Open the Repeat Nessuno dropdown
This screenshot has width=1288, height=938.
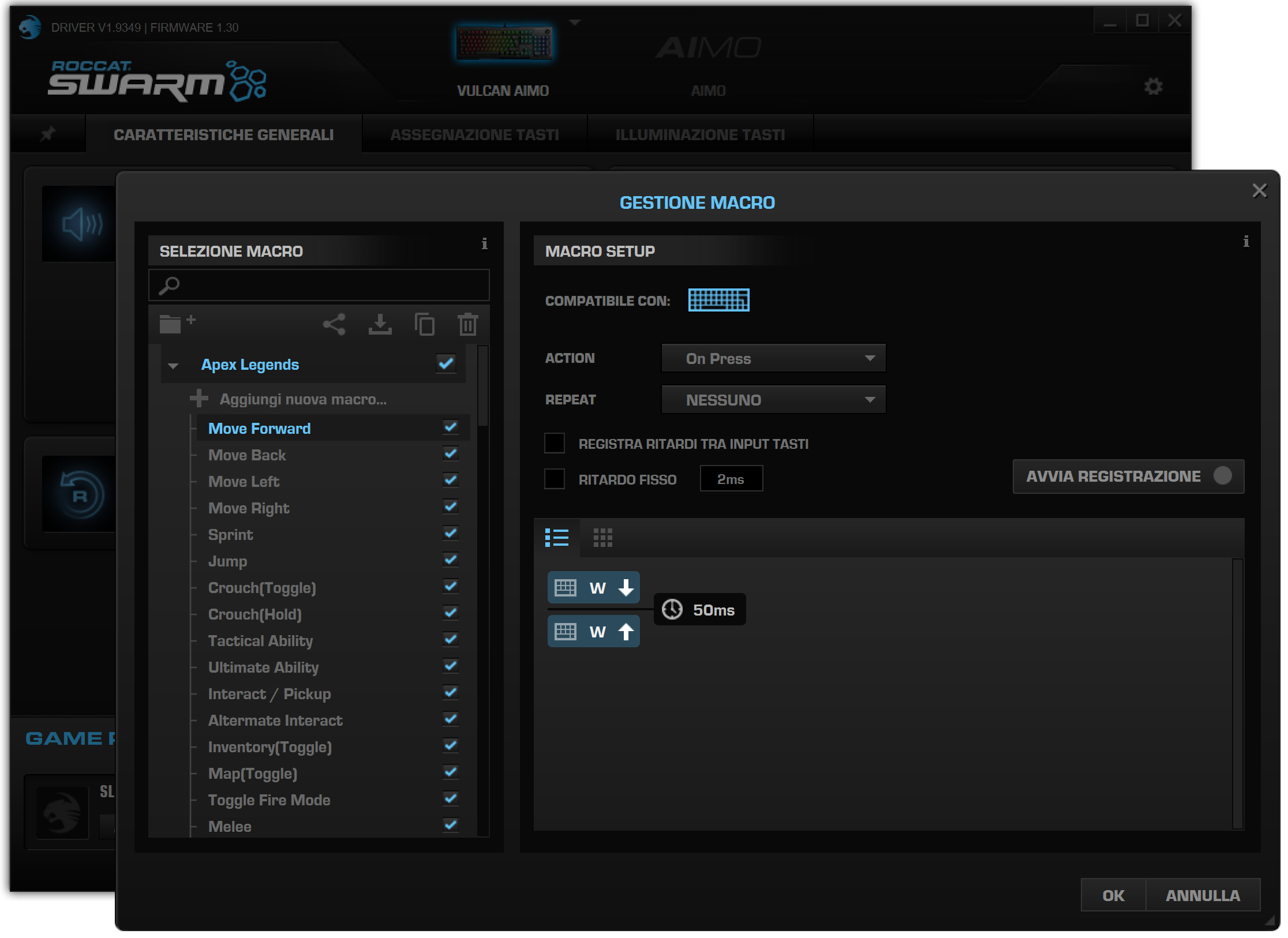[x=773, y=399]
